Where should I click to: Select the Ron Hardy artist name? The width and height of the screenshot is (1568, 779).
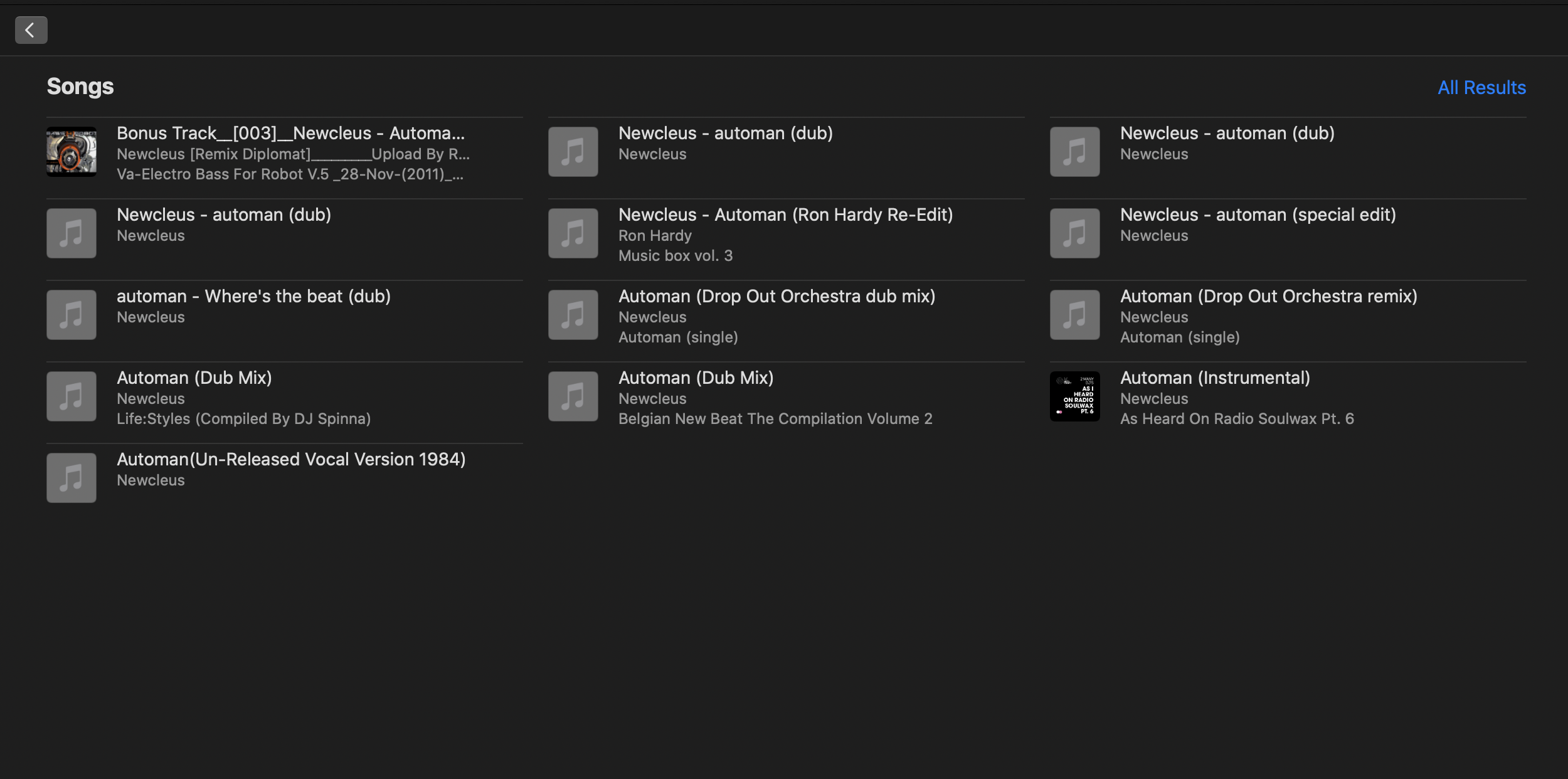point(655,236)
